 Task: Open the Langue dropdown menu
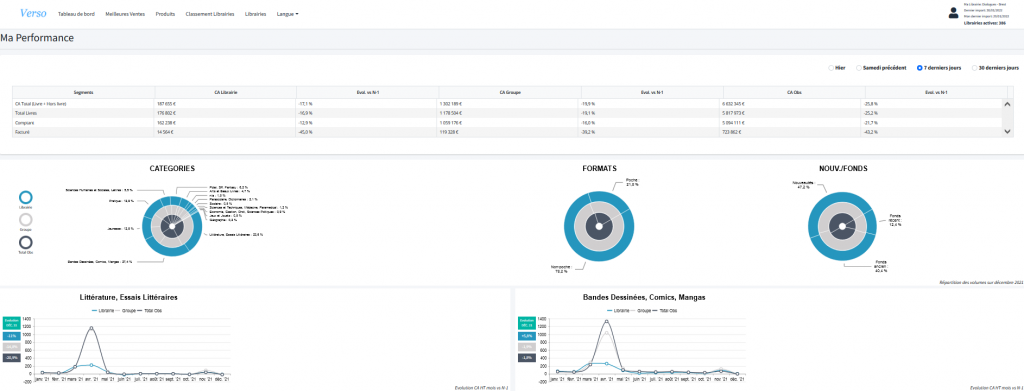coord(287,14)
